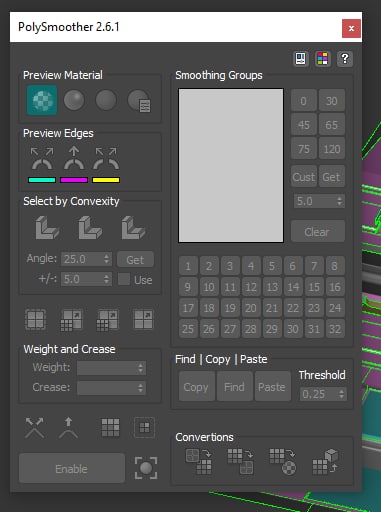Click the fourth Convertions icon with cube
381x512 pixels.
(x=325, y=461)
